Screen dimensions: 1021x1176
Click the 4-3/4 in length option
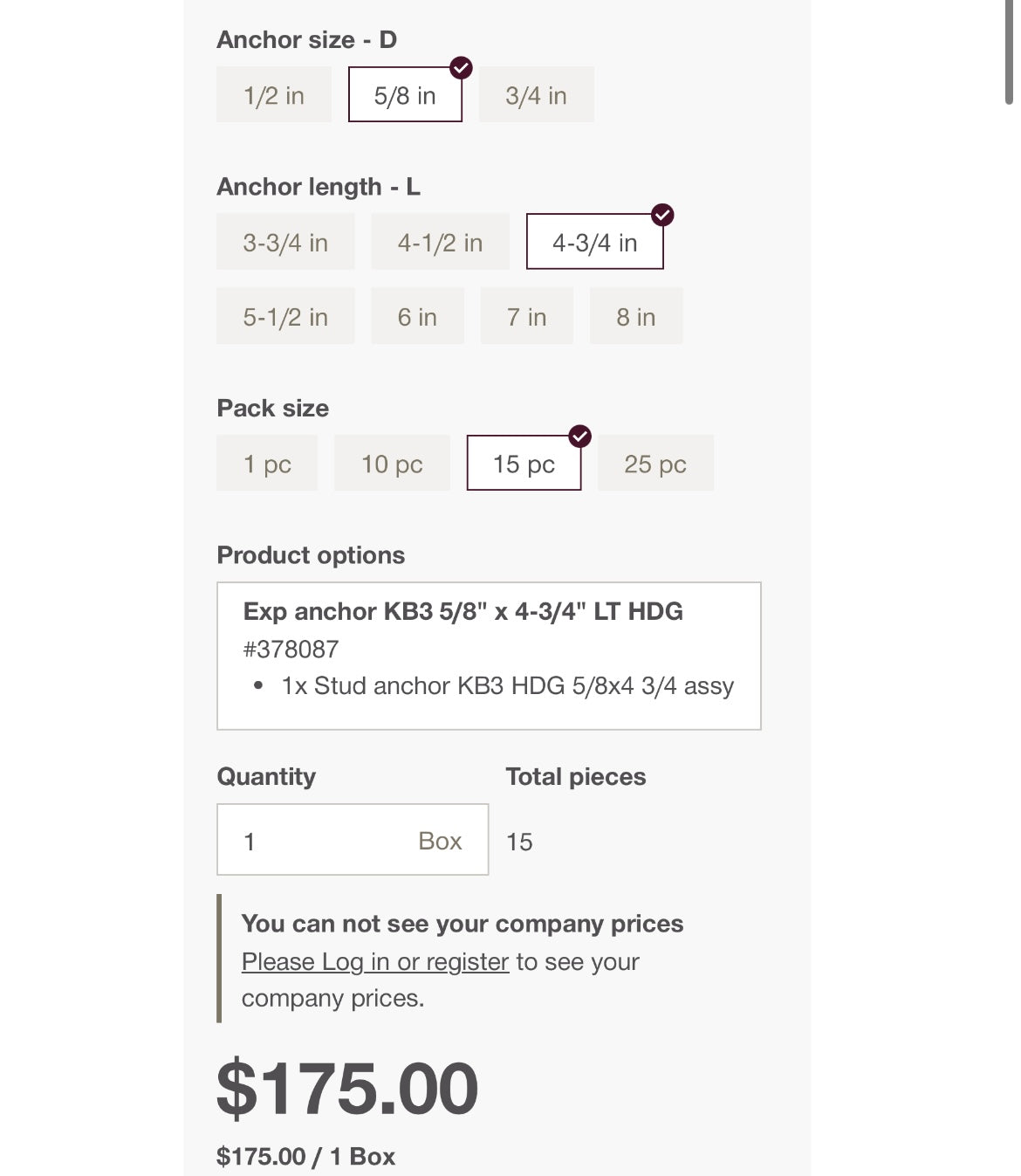[x=594, y=242]
